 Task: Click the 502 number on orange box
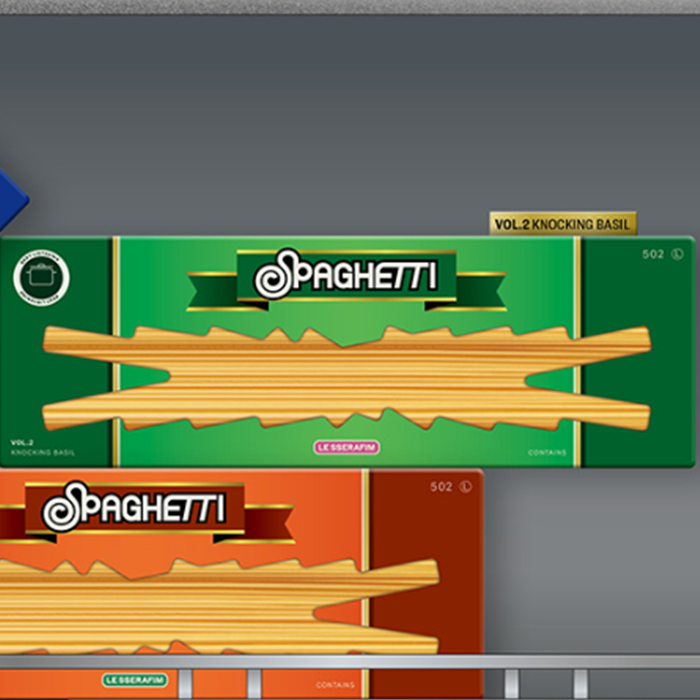[x=441, y=487]
